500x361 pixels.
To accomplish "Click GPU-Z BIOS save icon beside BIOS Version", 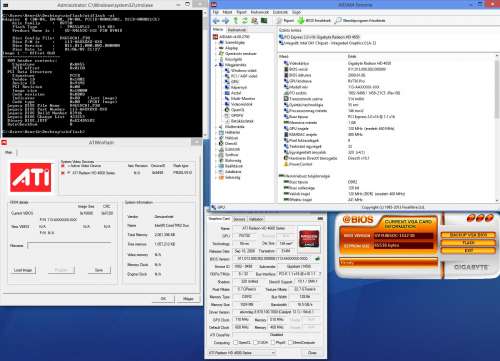I will [x=318, y=259].
